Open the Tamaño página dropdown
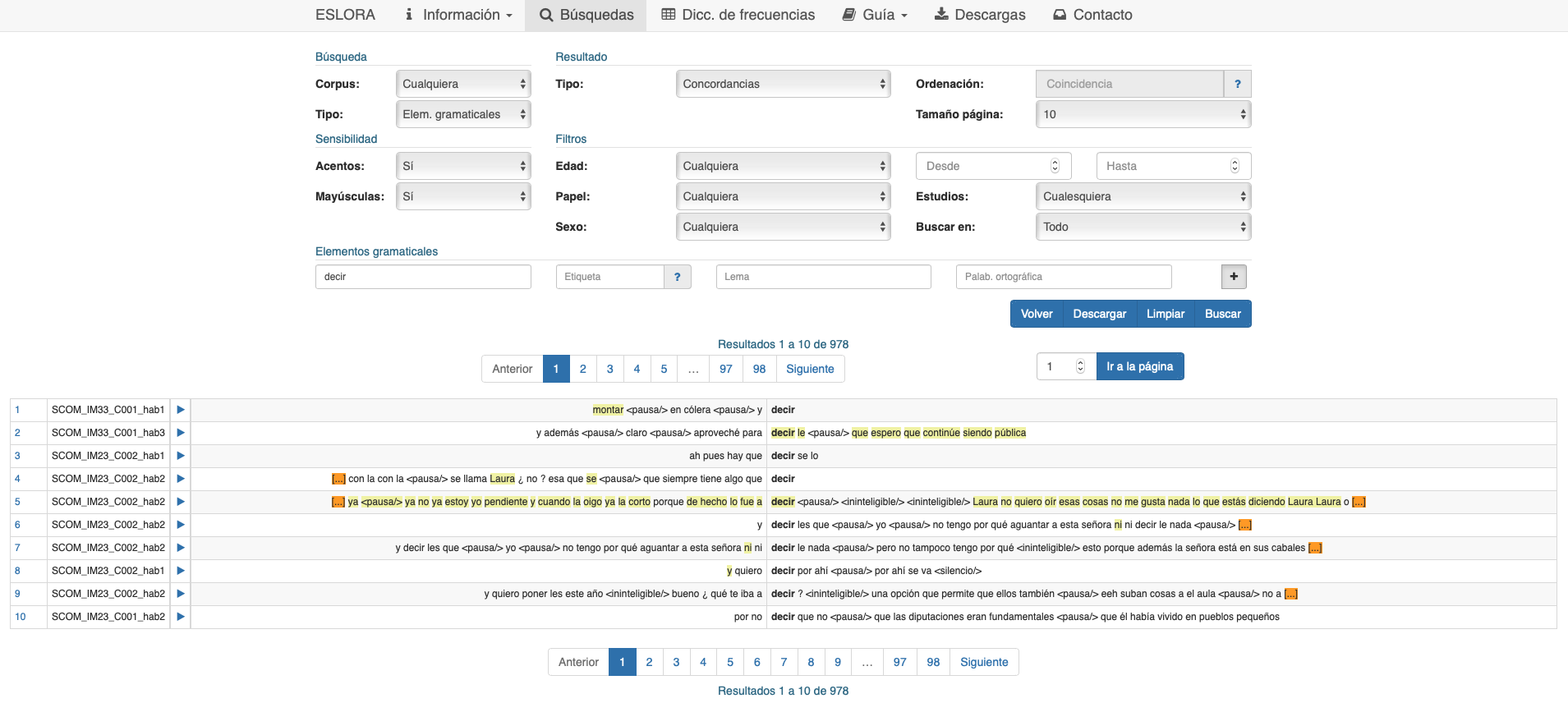 point(1143,114)
